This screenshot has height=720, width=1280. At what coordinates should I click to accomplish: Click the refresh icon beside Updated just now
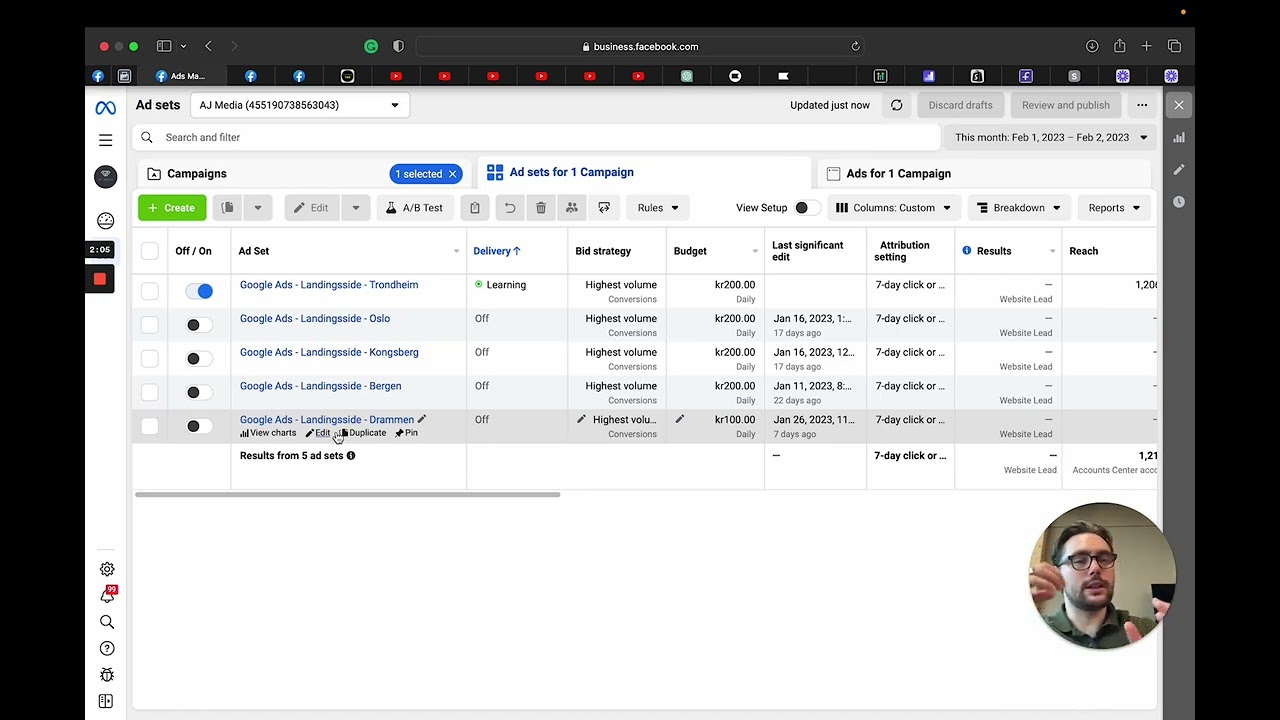click(x=896, y=105)
